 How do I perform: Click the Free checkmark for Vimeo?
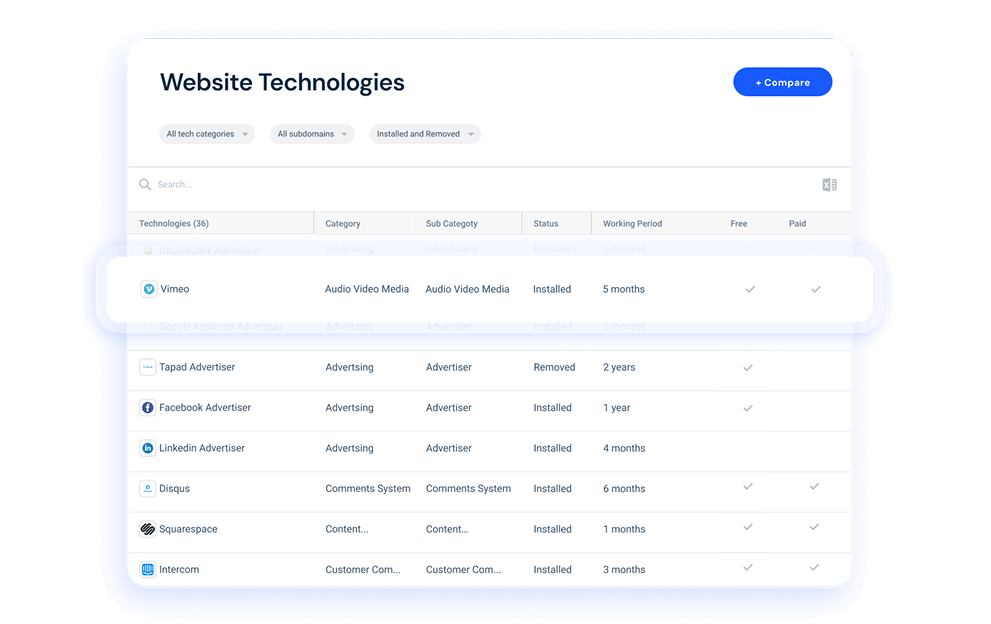point(750,289)
